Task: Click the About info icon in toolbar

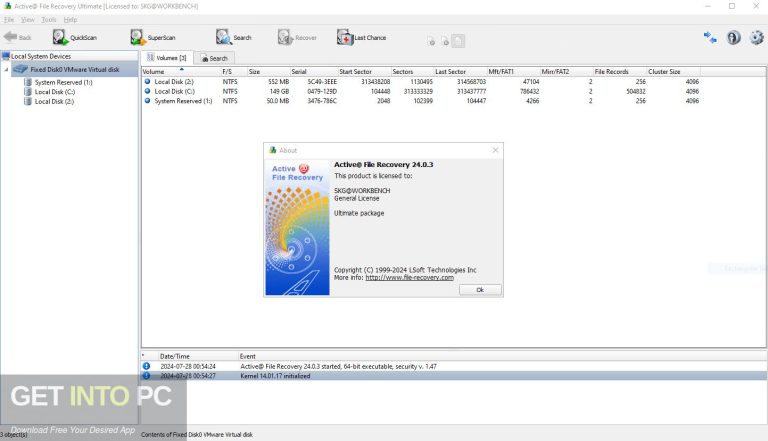Action: tap(733, 37)
